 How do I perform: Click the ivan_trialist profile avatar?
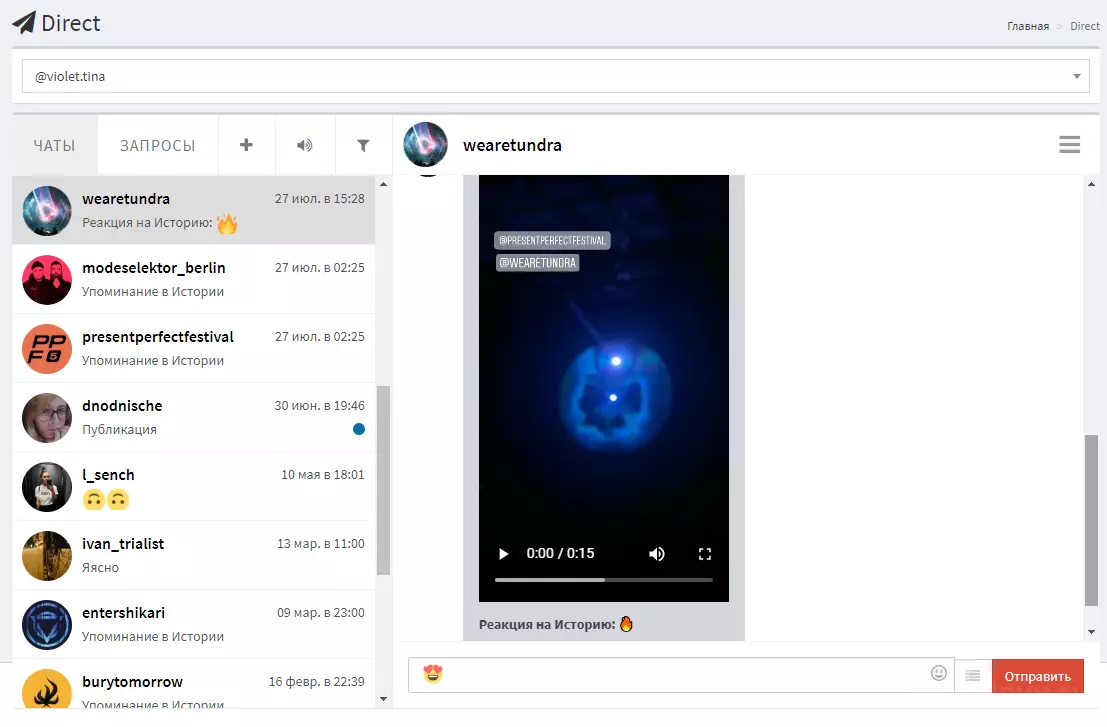click(x=47, y=556)
